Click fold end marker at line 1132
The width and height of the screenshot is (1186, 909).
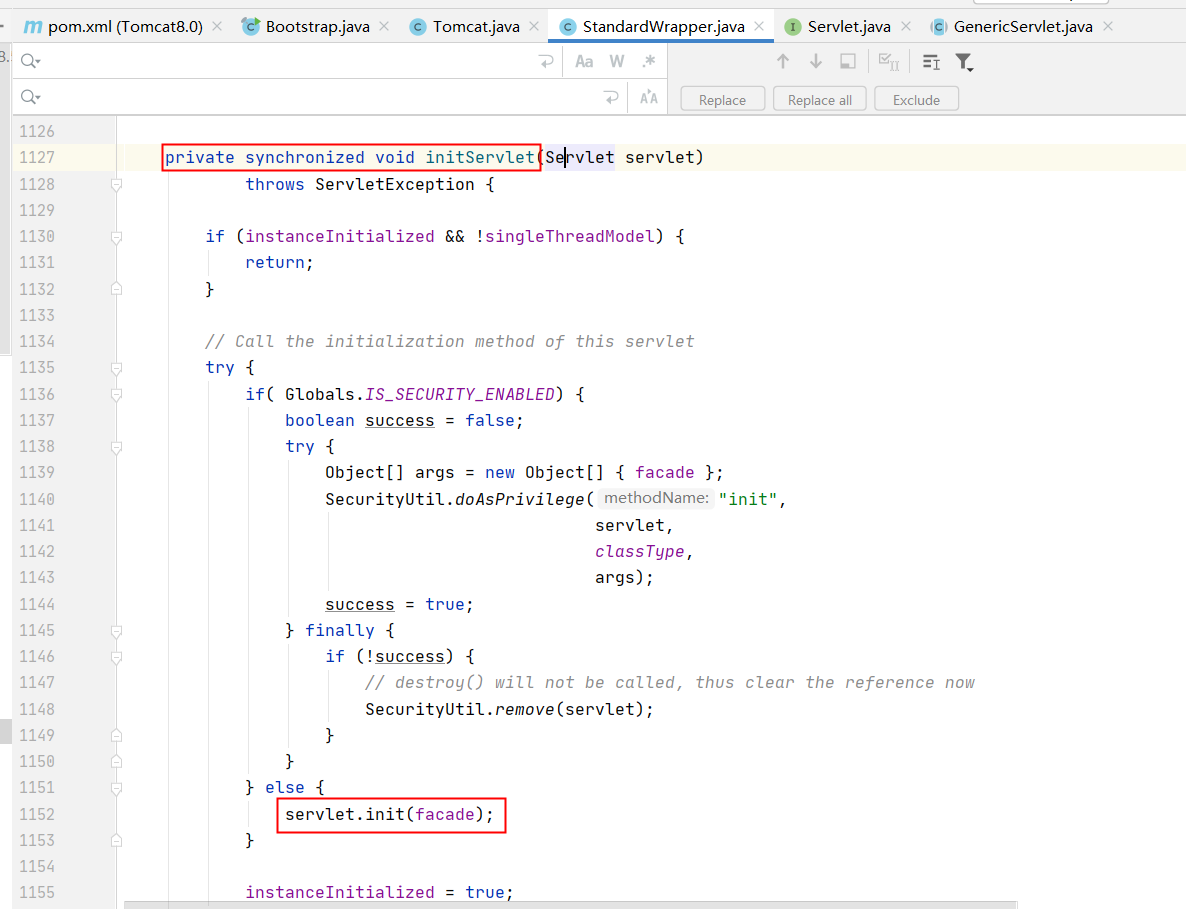click(116, 289)
